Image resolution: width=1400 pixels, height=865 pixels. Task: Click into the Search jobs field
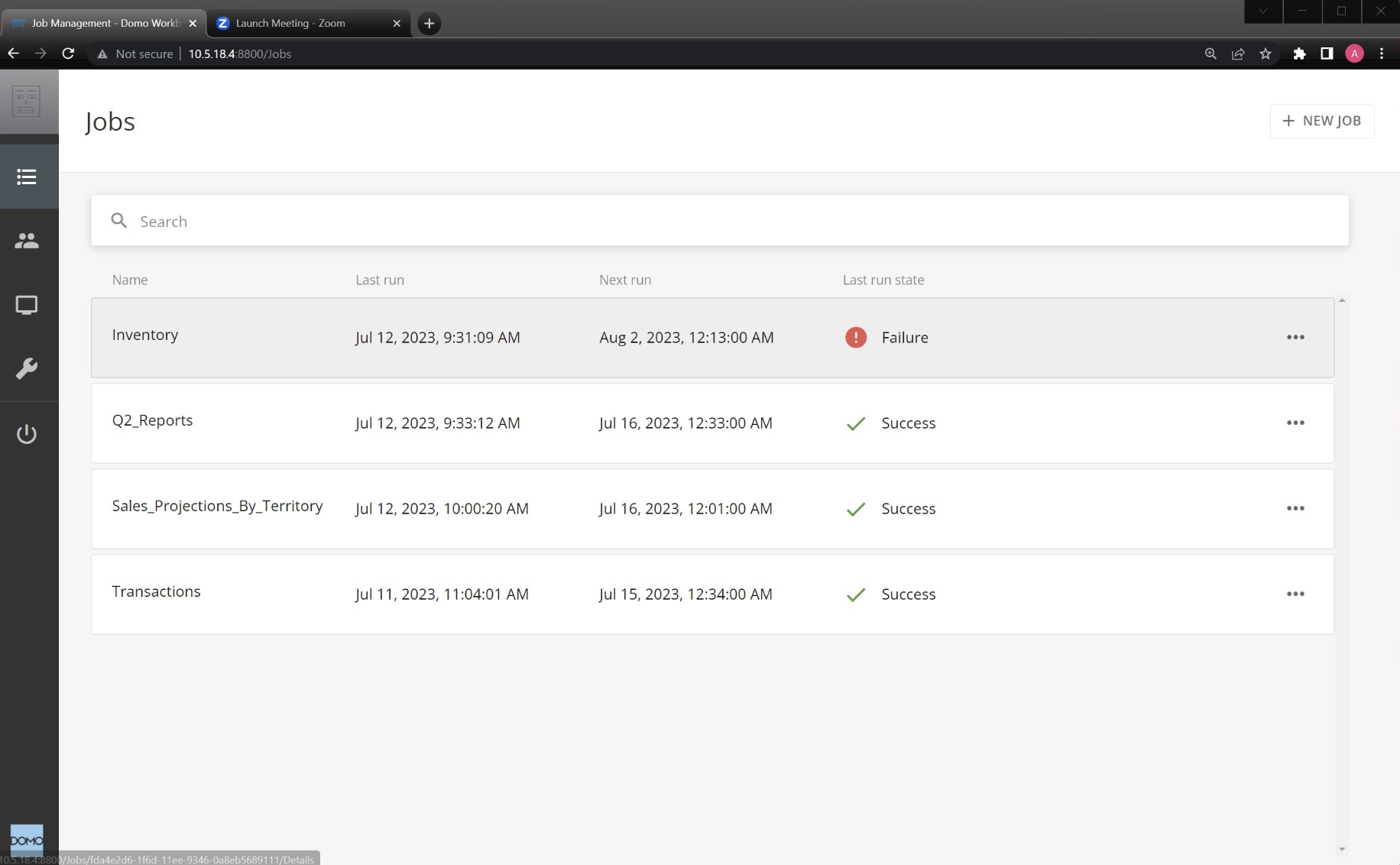point(720,221)
